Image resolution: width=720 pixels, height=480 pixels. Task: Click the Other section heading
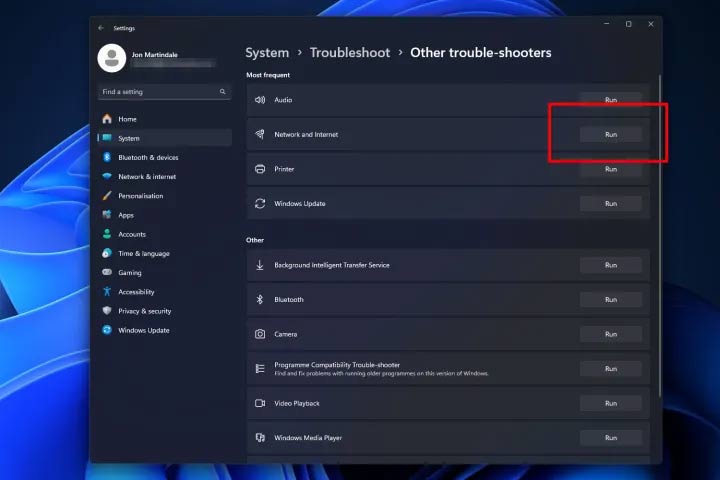coord(255,240)
